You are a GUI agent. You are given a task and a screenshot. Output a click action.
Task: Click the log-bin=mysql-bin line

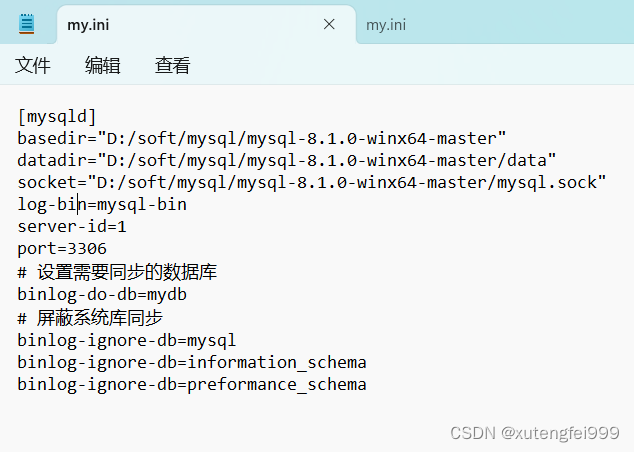pyautogui.click(x=102, y=204)
